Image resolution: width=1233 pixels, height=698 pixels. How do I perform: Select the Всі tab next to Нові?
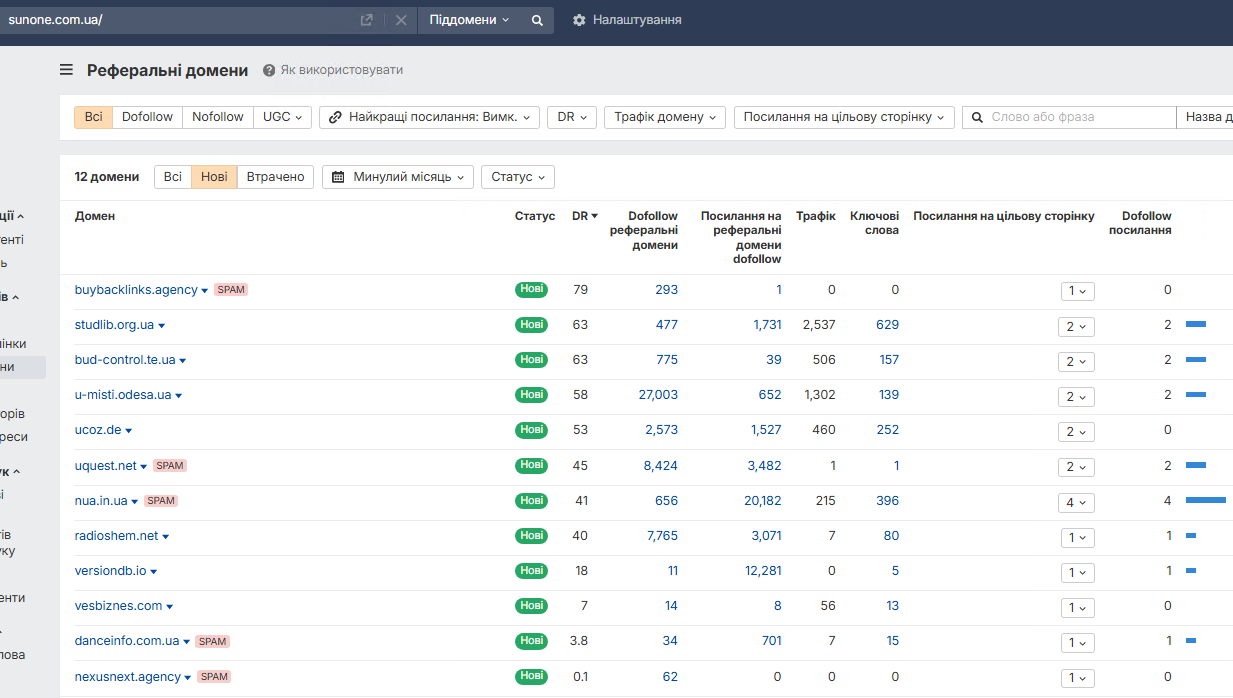click(x=173, y=177)
